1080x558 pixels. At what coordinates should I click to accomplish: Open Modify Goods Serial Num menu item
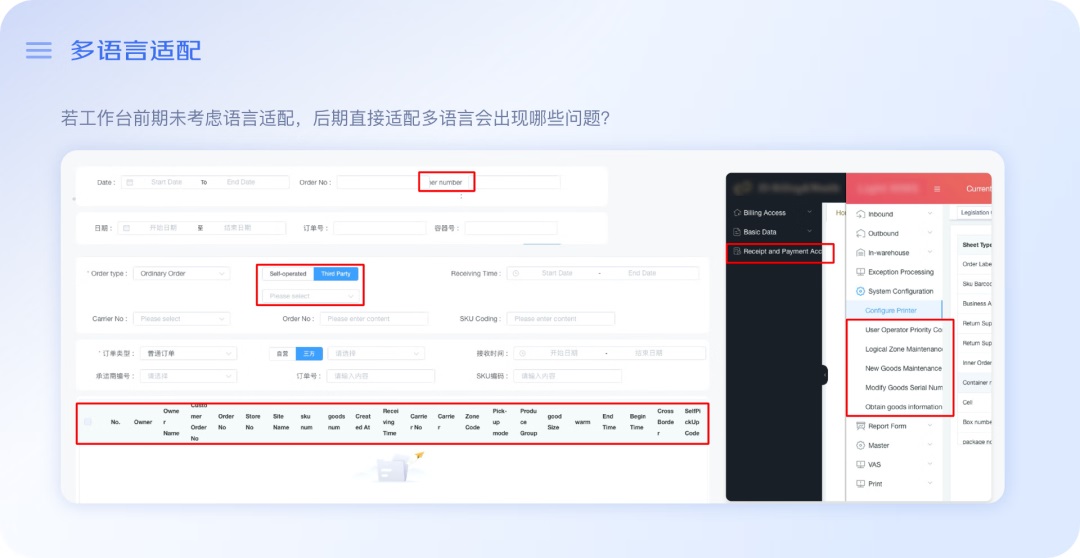click(903, 388)
